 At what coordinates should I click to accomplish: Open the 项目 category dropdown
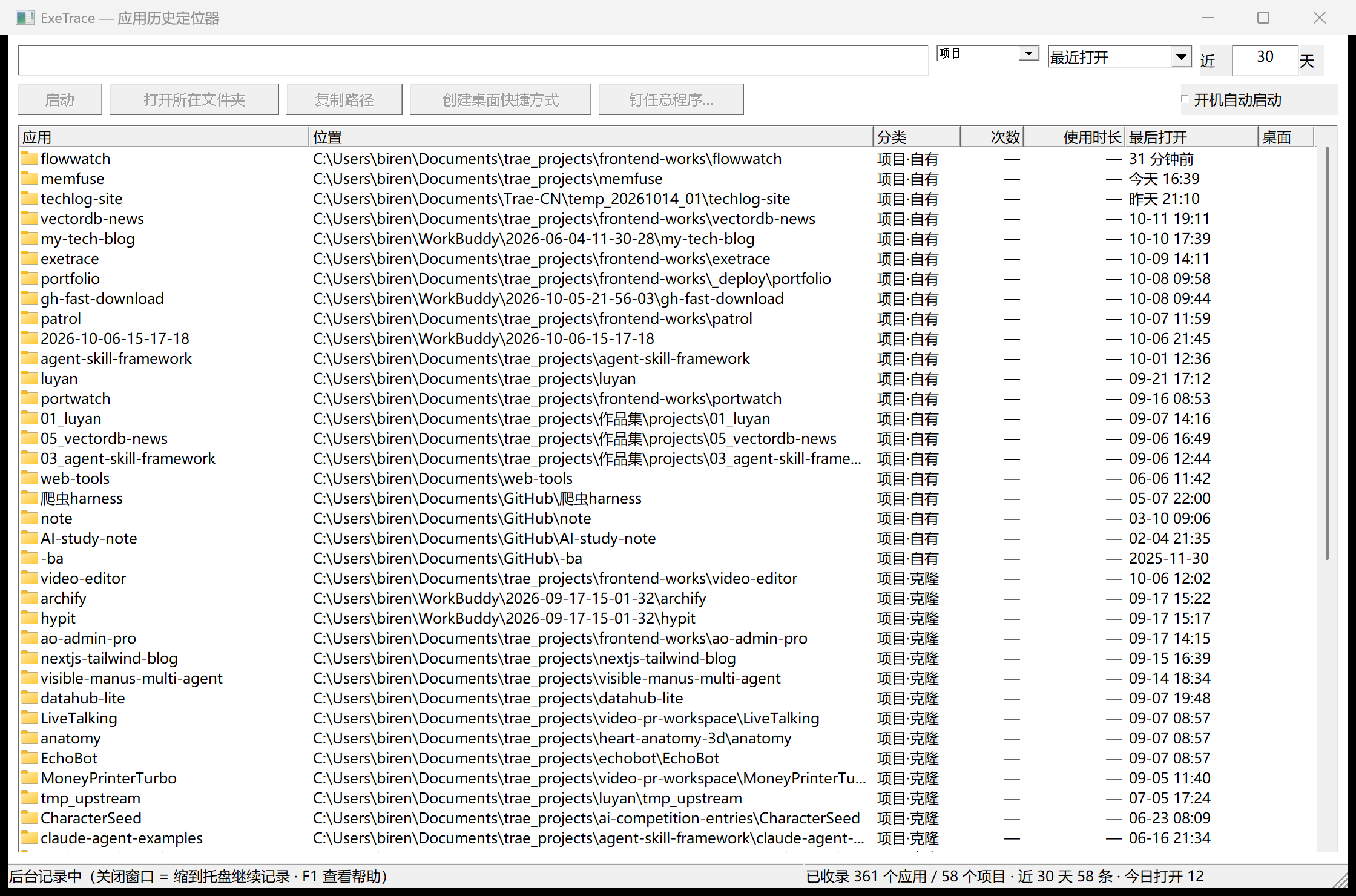point(988,54)
